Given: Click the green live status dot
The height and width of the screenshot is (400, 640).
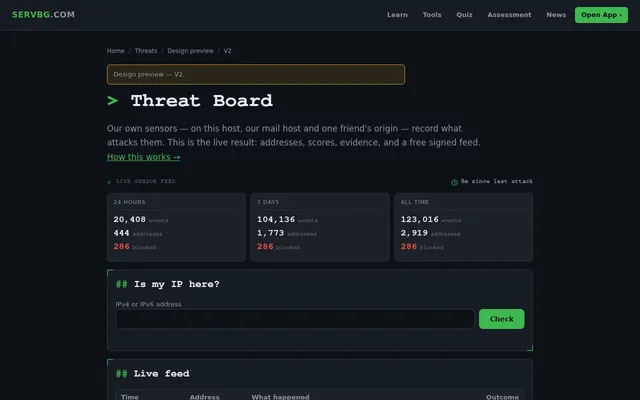Looking at the screenshot, I should 109,182.
